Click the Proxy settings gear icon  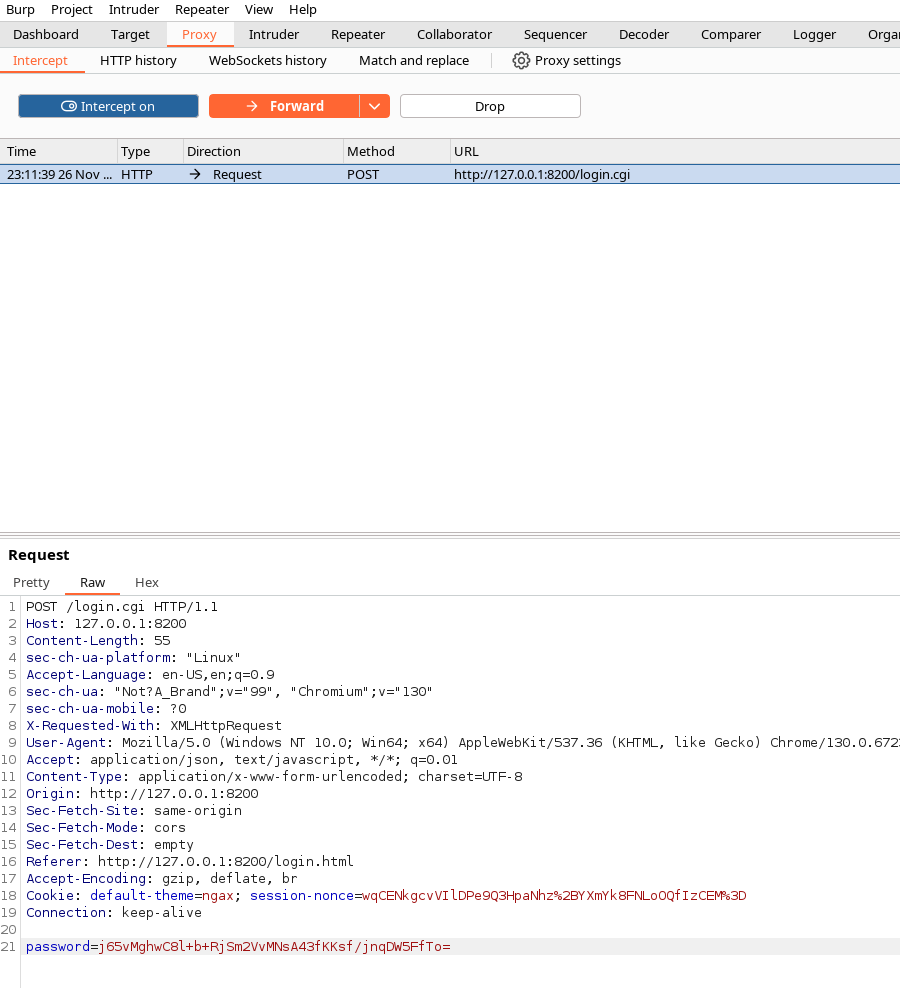click(x=521, y=60)
